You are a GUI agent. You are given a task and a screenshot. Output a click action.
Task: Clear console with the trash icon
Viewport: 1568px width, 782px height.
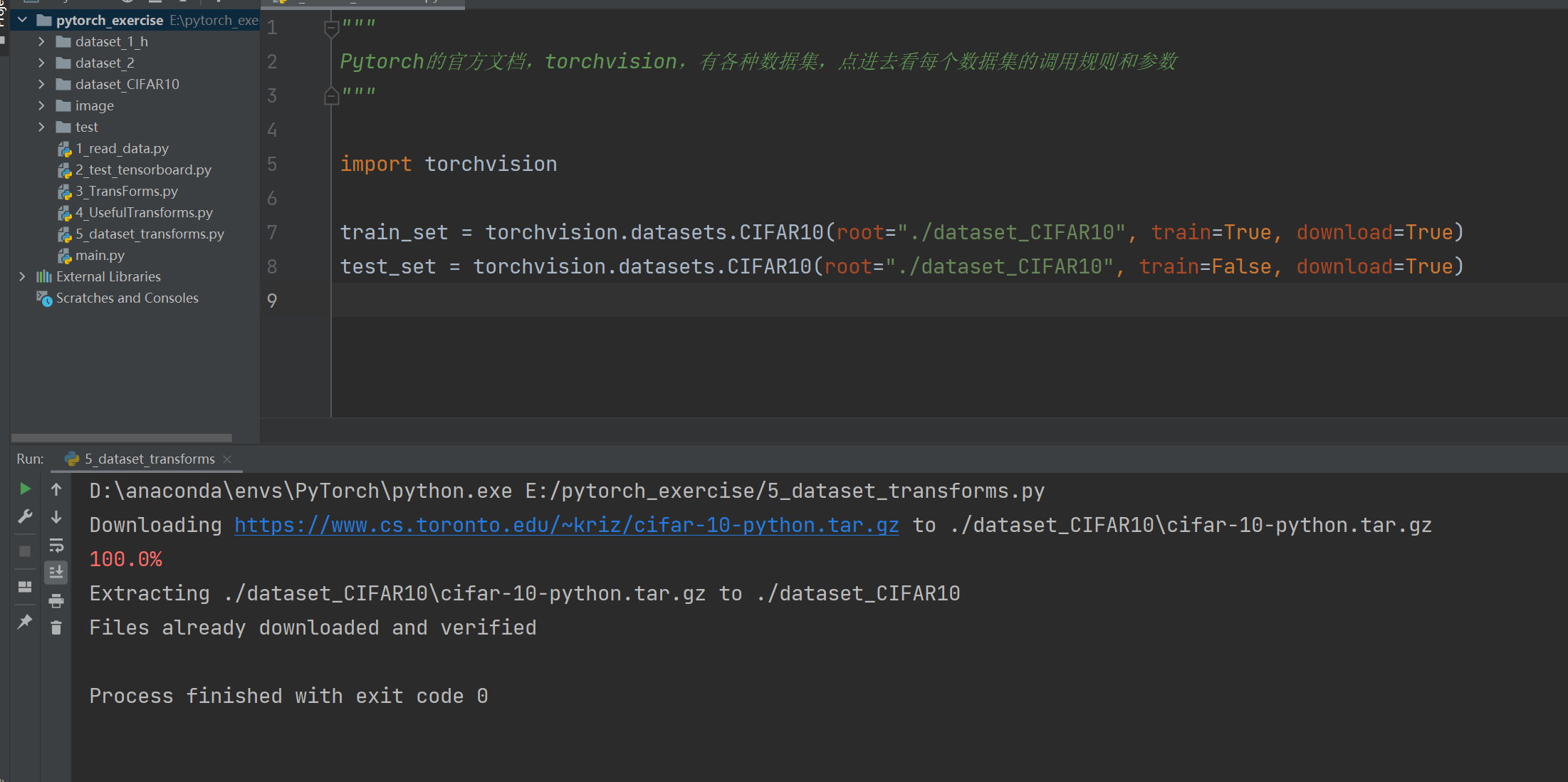(x=56, y=627)
